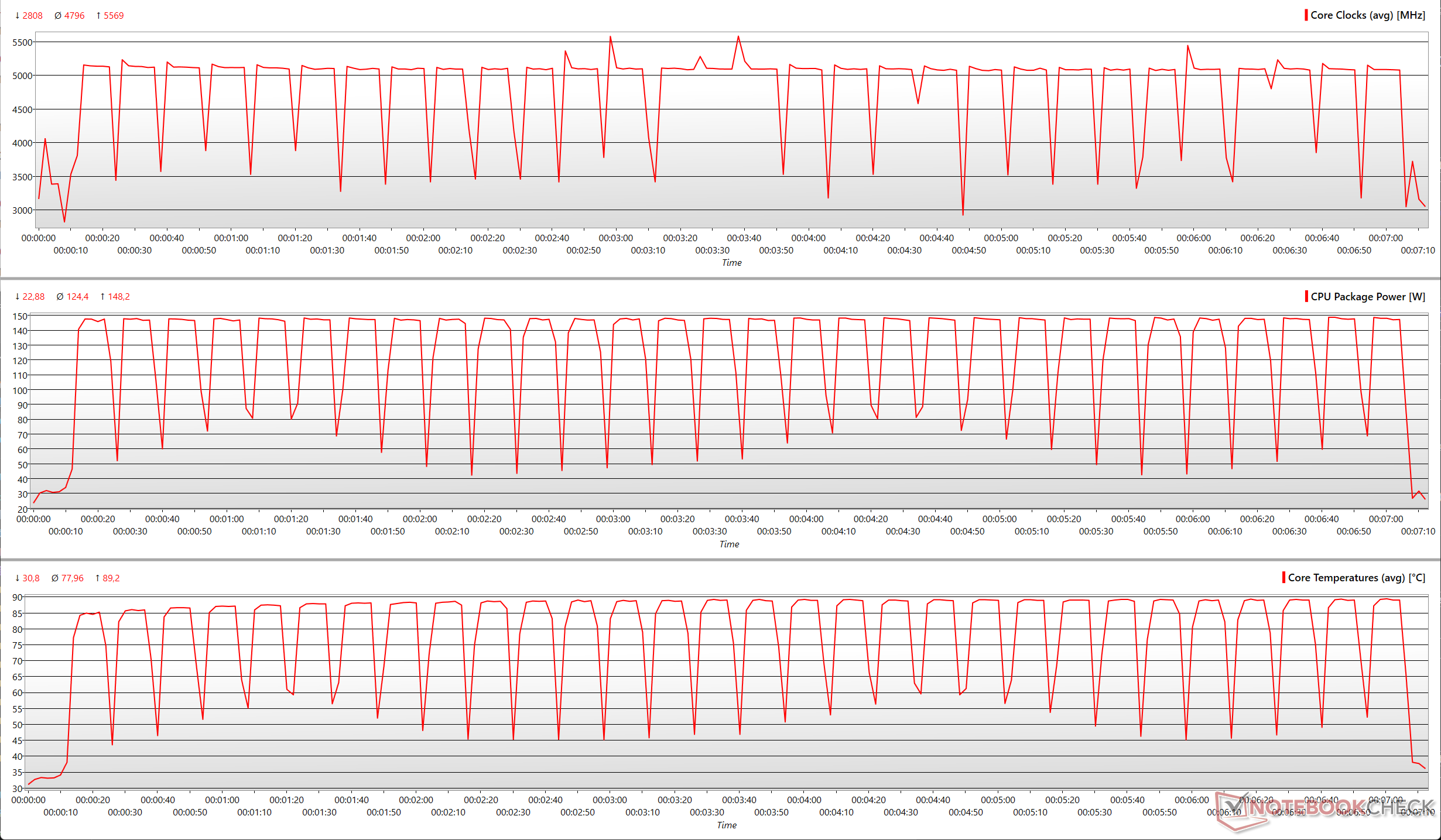This screenshot has height=840, width=1441.
Task: Click the red swatch beside CPU Package Power
Action: coord(1306,296)
